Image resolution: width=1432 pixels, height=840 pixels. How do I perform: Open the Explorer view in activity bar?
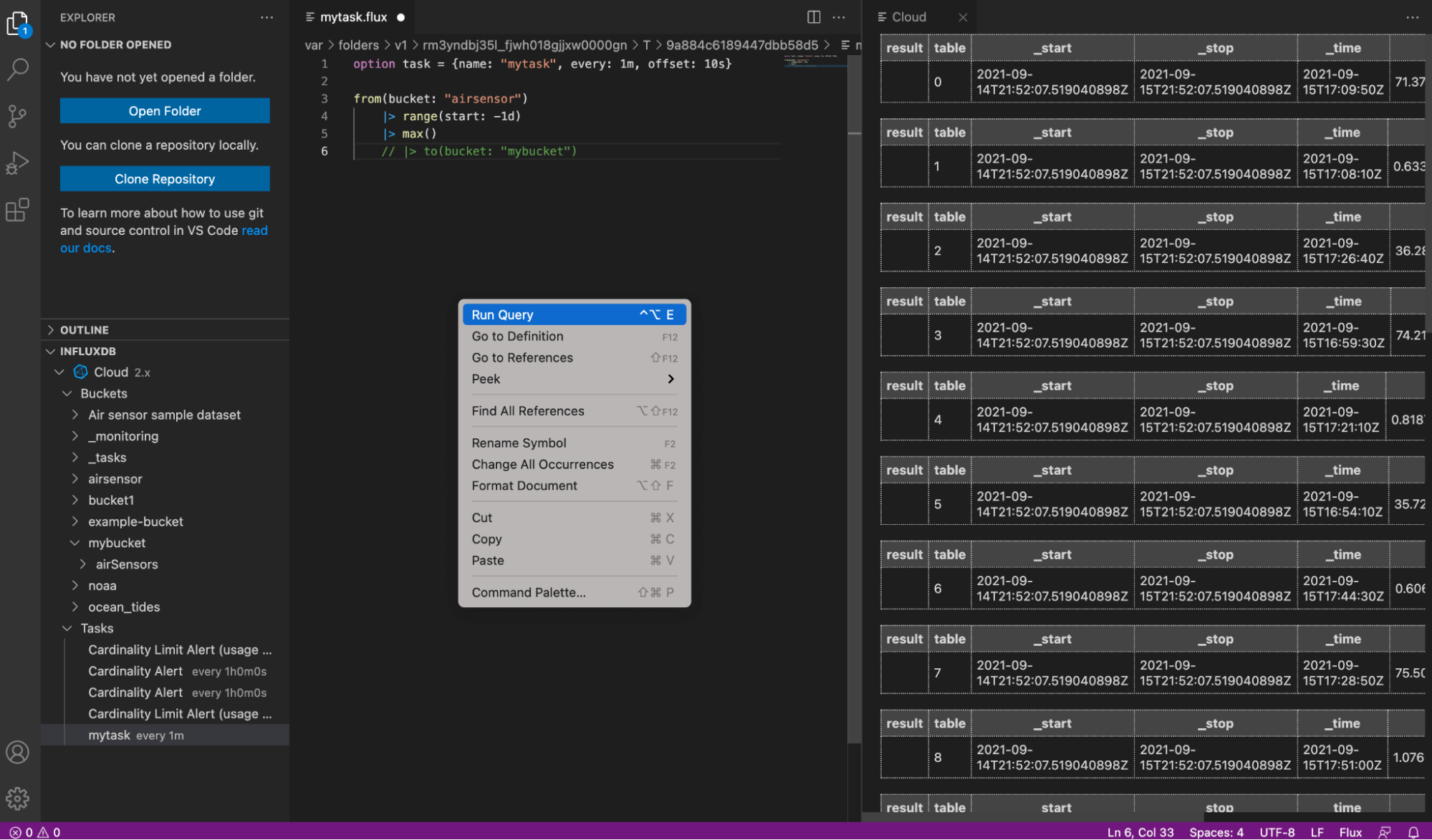coord(18,24)
